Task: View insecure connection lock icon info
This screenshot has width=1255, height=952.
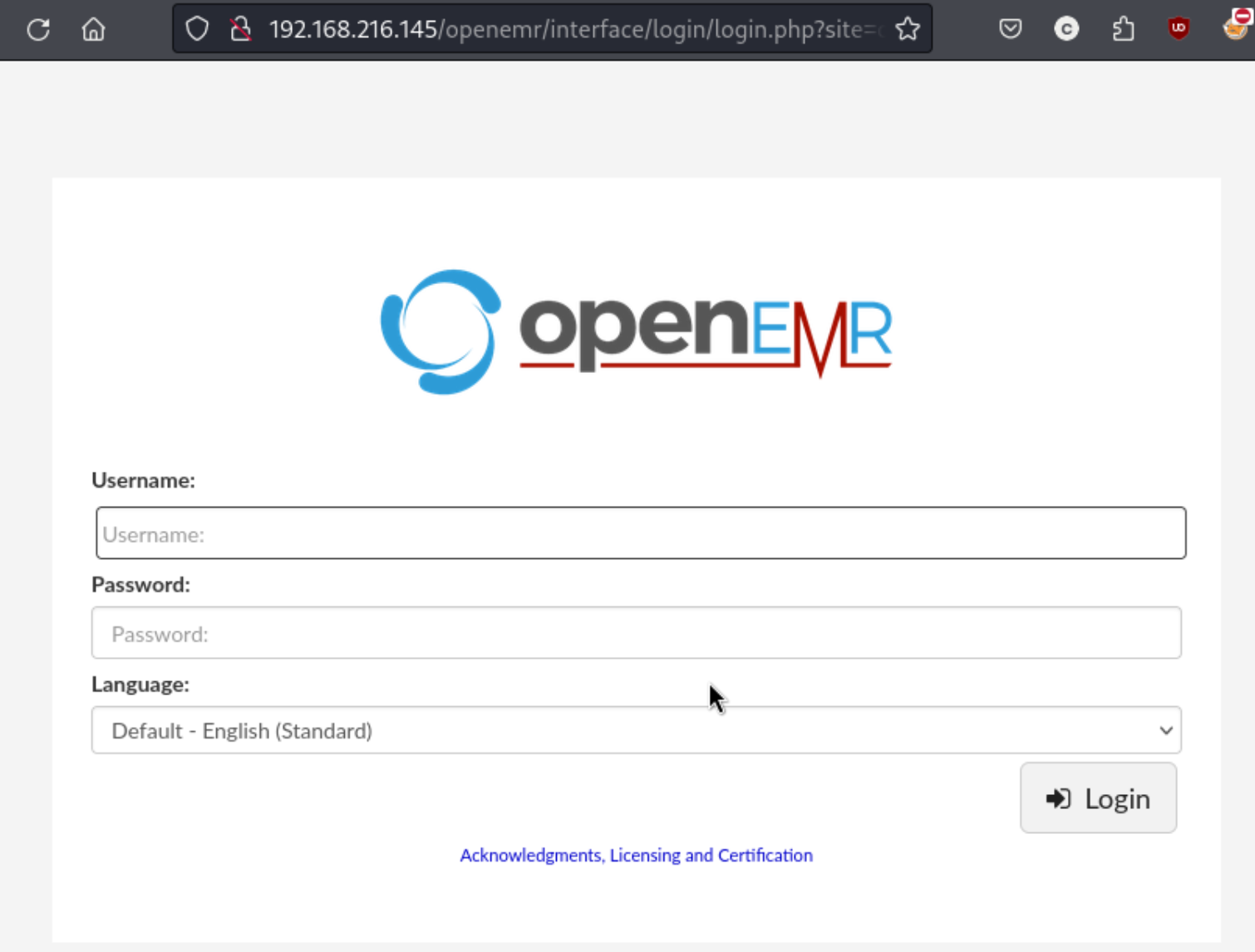Action: click(241, 29)
